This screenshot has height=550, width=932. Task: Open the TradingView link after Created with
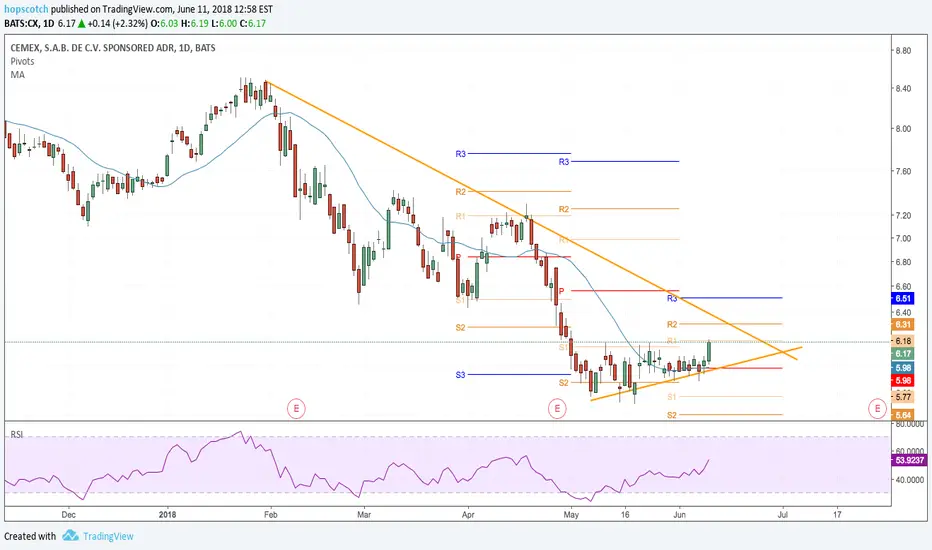[x=108, y=536]
